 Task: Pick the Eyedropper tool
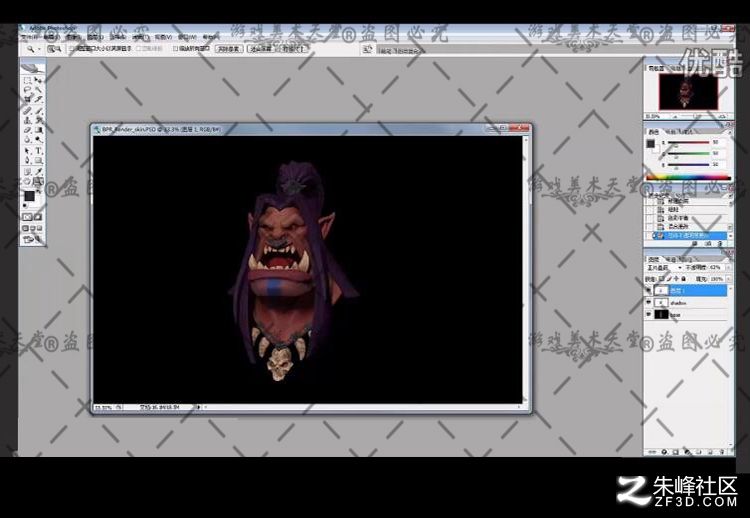(39, 172)
